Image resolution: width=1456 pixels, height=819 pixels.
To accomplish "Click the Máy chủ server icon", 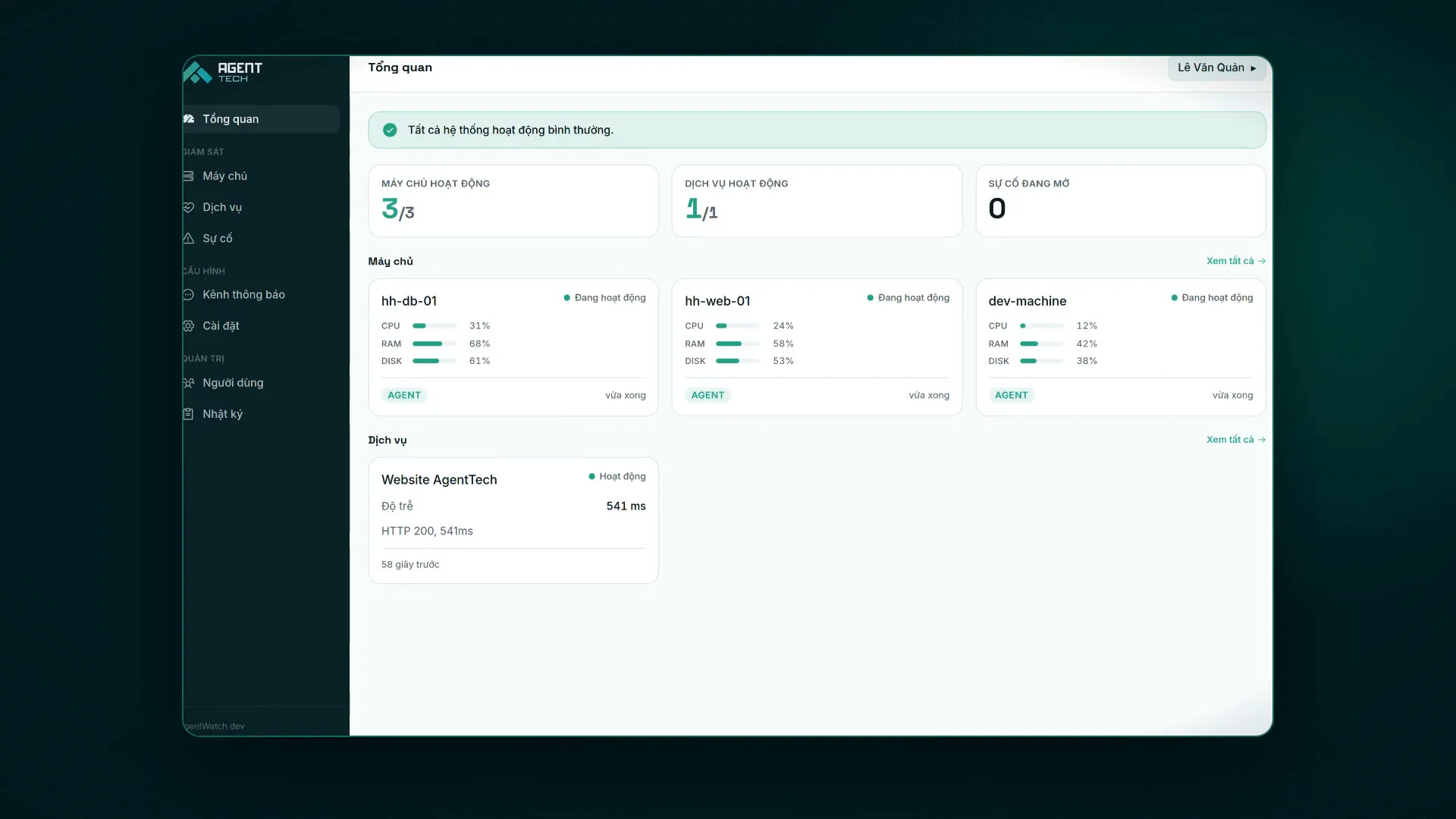I will point(189,176).
